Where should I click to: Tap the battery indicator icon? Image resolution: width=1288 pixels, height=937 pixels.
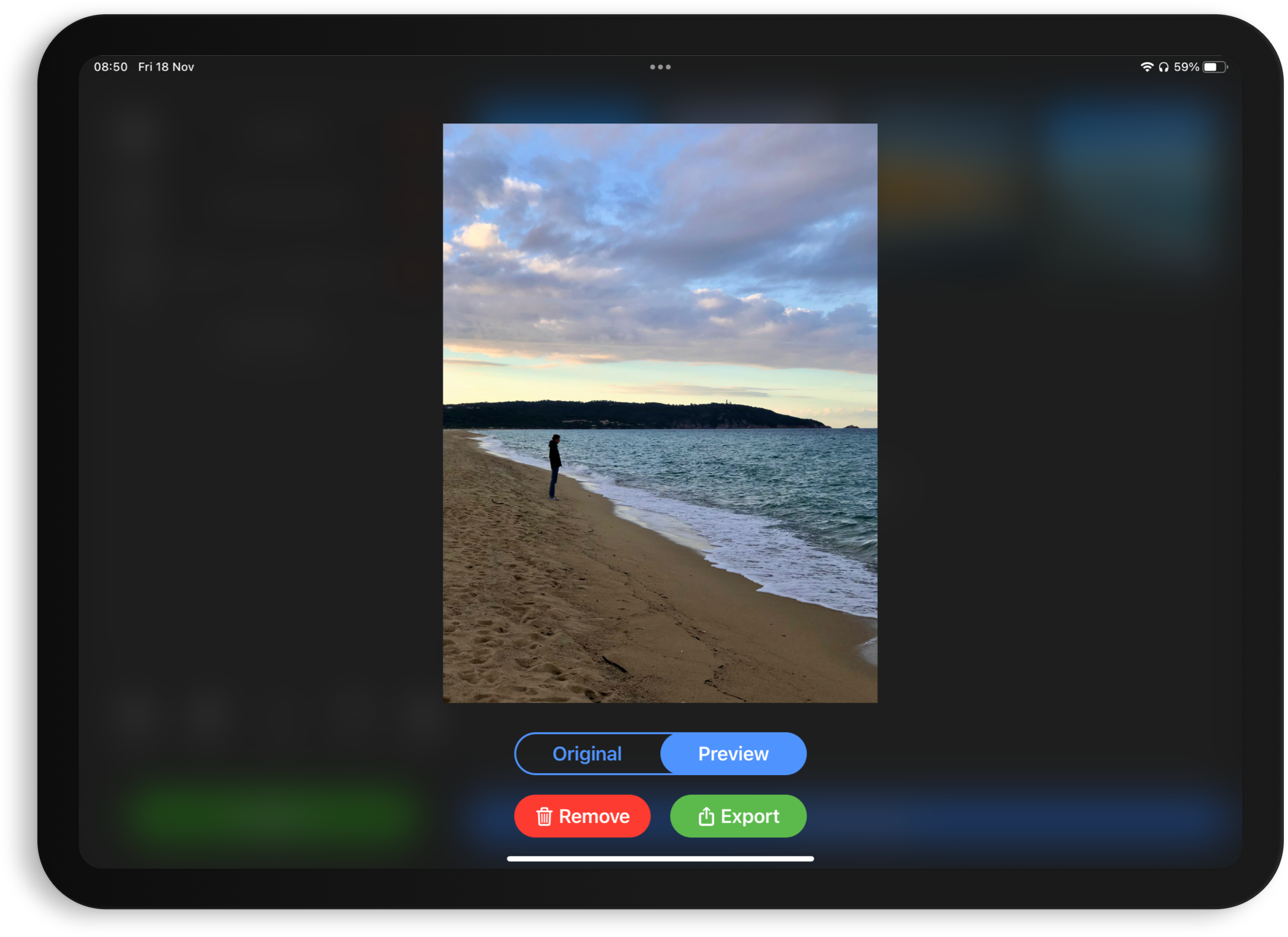tap(1215, 67)
